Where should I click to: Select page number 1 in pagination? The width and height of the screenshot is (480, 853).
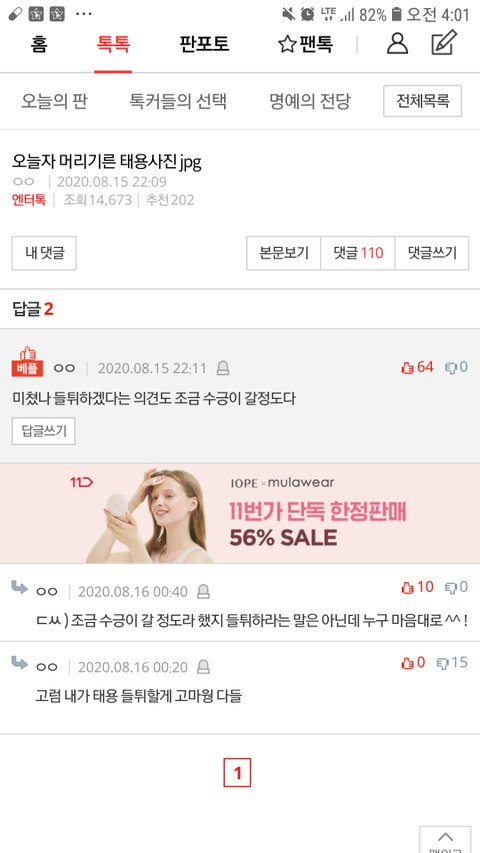click(237, 772)
